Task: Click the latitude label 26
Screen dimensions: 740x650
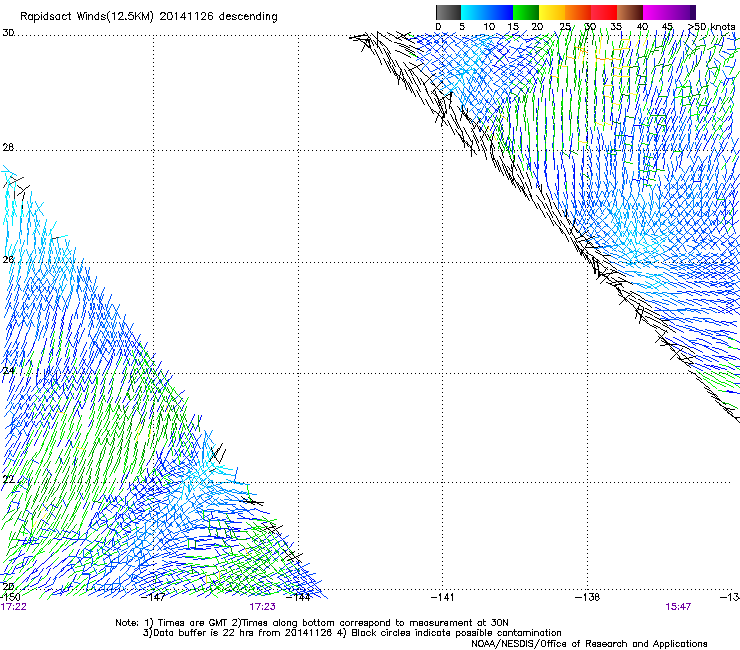Action: [x=8, y=260]
